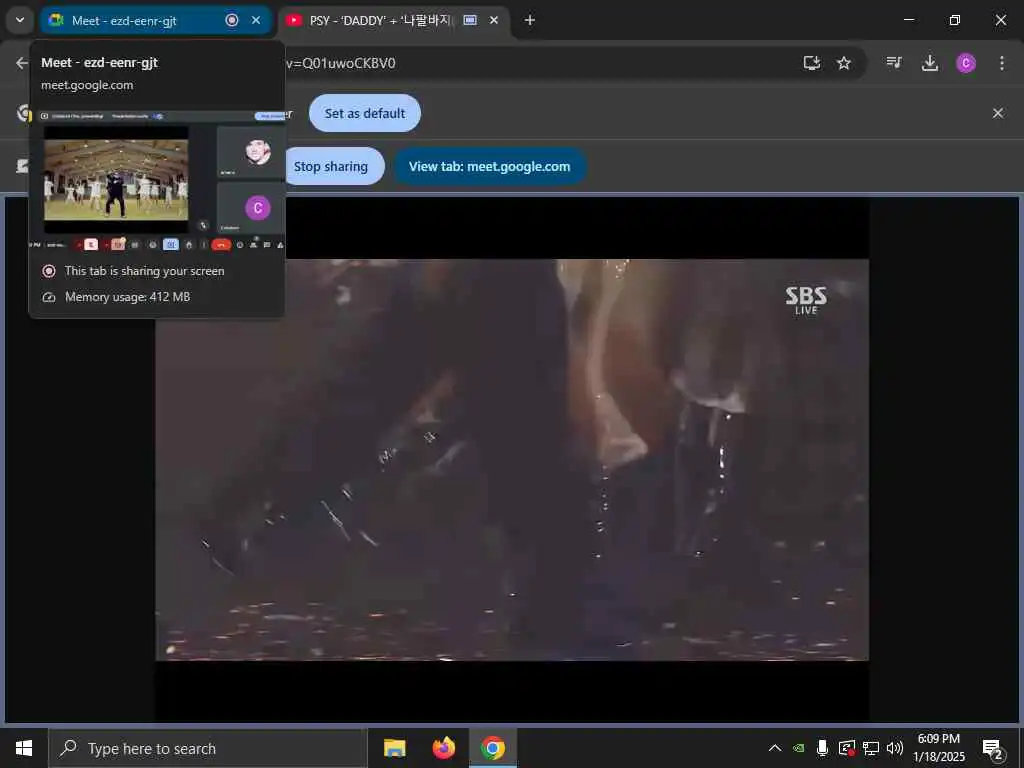The width and height of the screenshot is (1024, 768).
Task: Click the screen-sharing tray icon with red dot
Action: pyautogui.click(x=846, y=748)
